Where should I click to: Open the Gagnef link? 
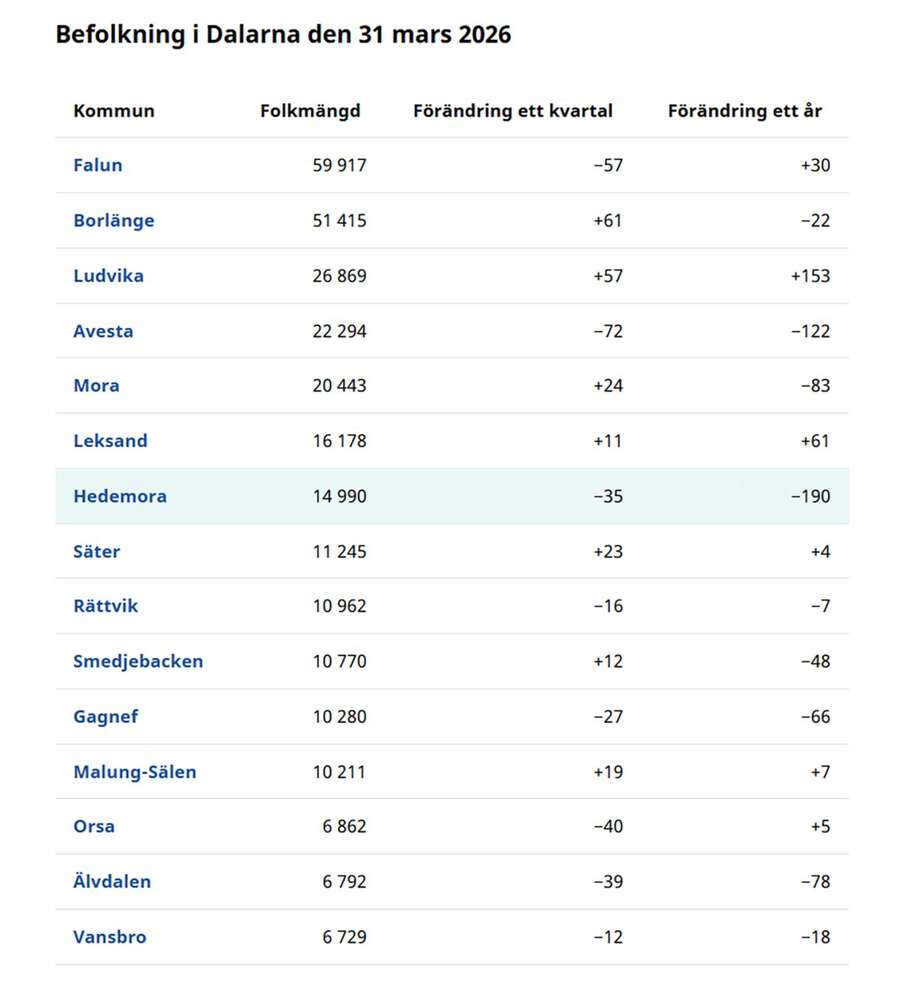pos(106,716)
